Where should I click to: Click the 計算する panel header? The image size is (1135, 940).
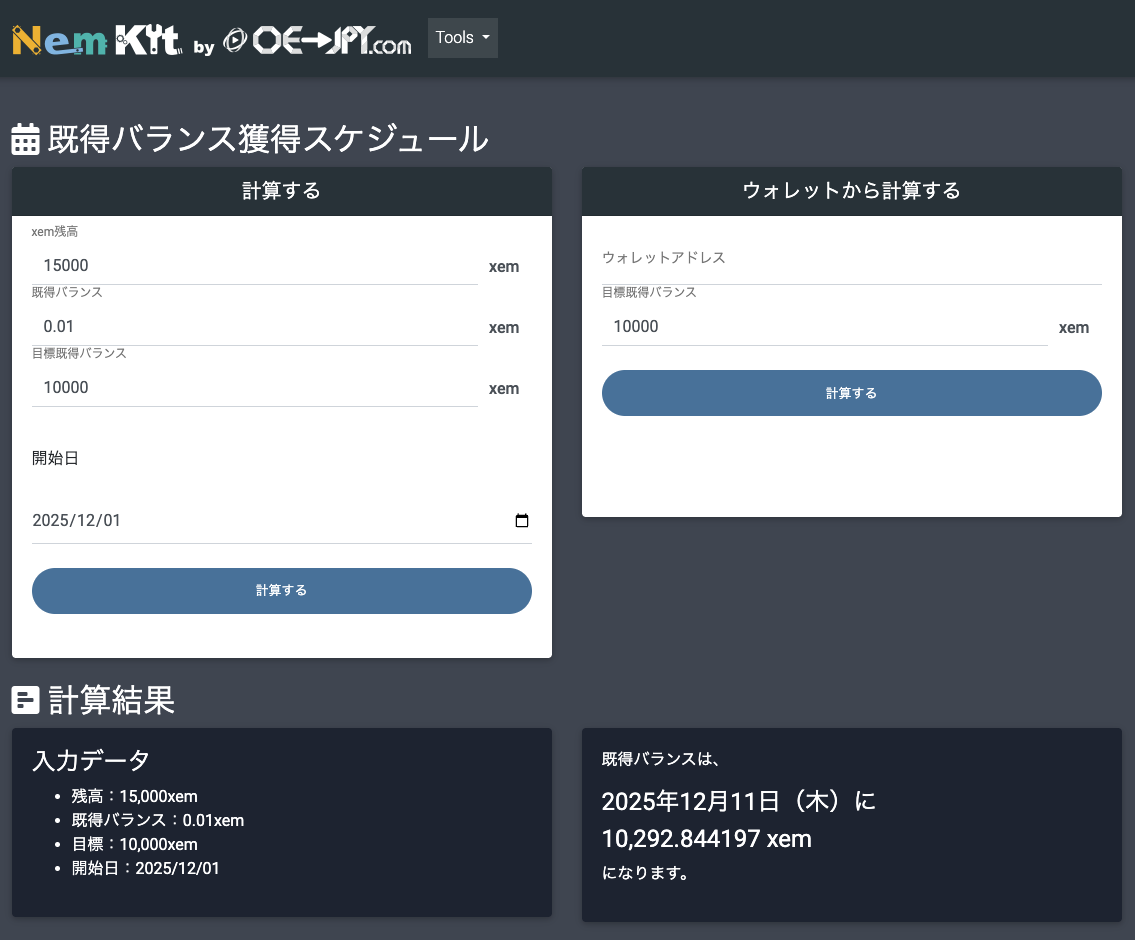click(282, 191)
